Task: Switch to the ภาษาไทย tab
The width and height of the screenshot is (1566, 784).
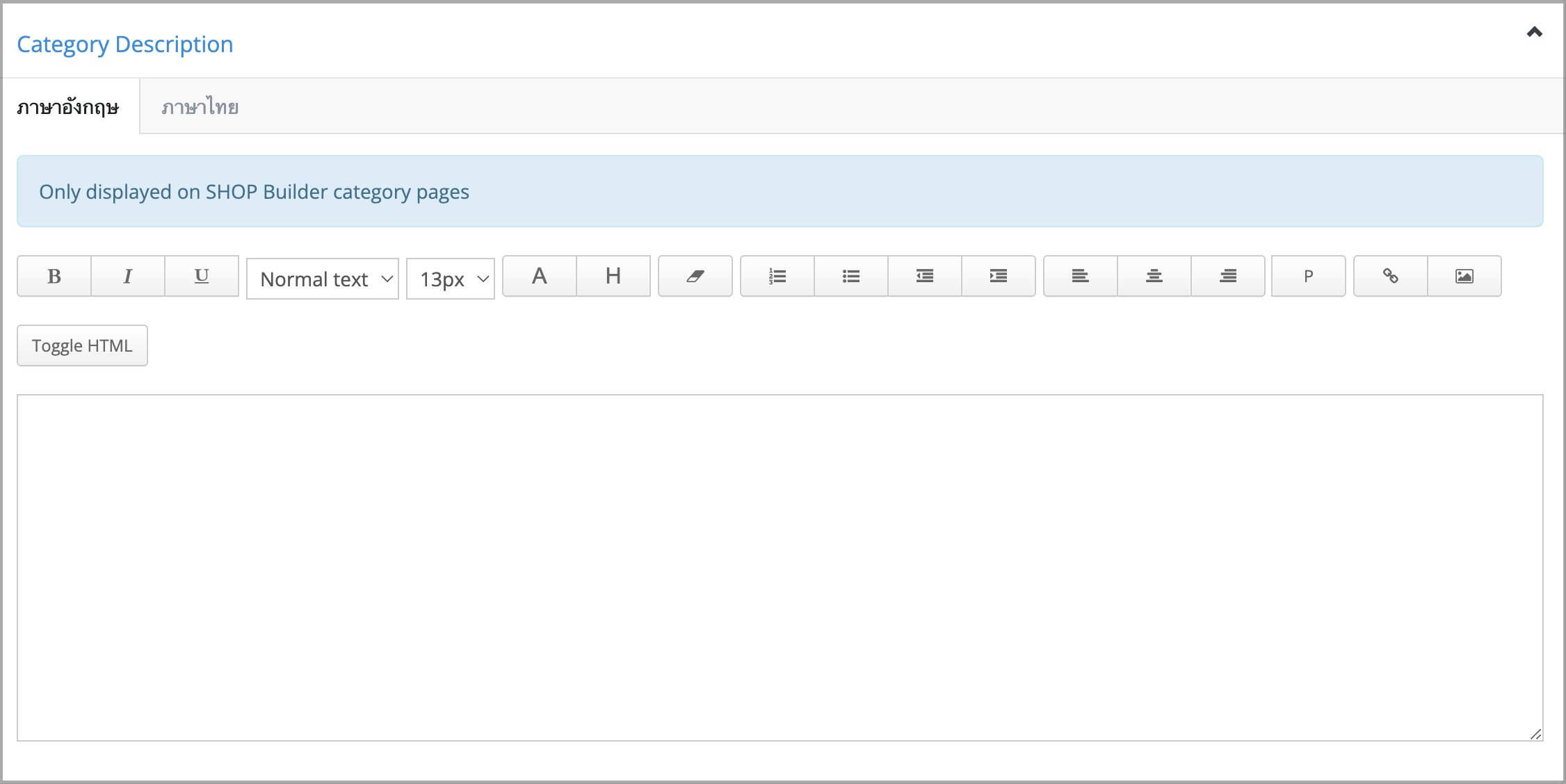Action: pos(200,106)
